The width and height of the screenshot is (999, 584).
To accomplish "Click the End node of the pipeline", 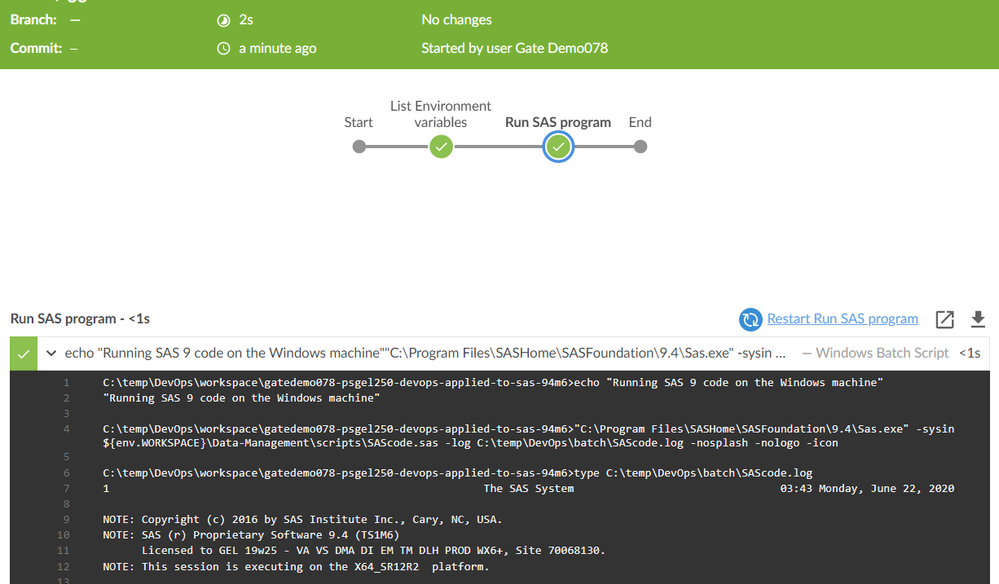I will [x=640, y=147].
